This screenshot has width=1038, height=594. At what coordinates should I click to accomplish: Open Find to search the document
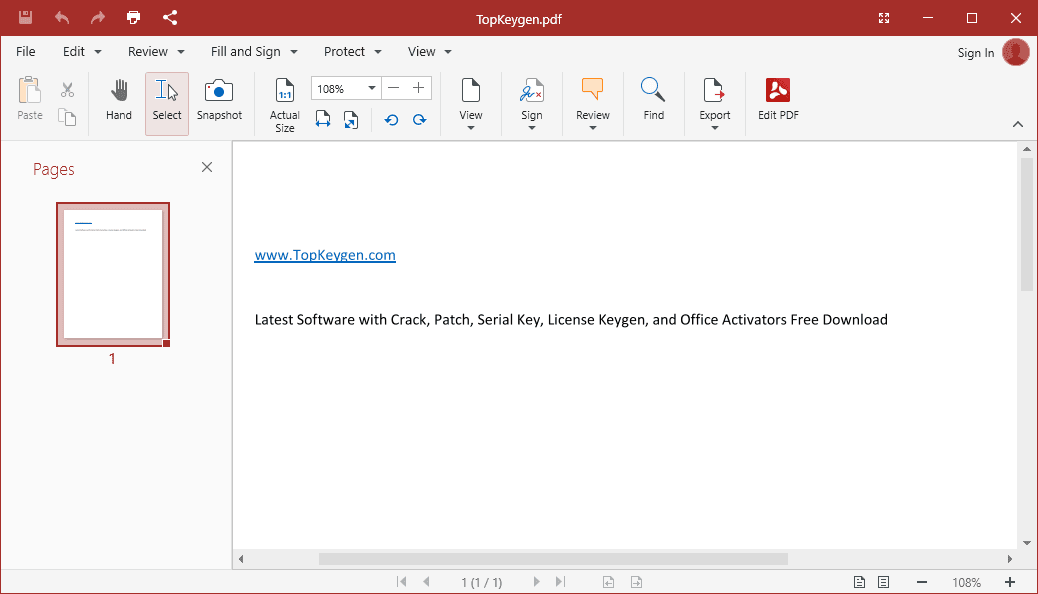click(x=653, y=100)
